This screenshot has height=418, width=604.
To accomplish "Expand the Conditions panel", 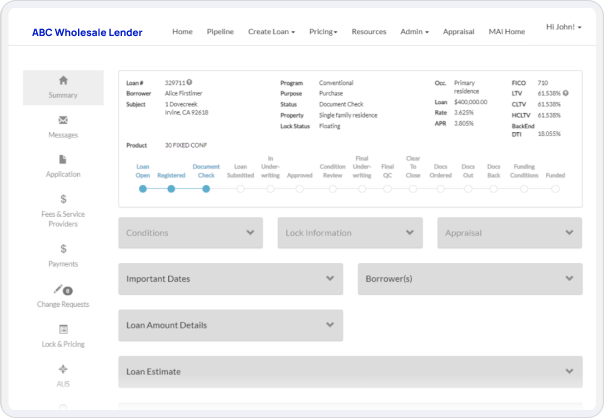I will click(191, 233).
